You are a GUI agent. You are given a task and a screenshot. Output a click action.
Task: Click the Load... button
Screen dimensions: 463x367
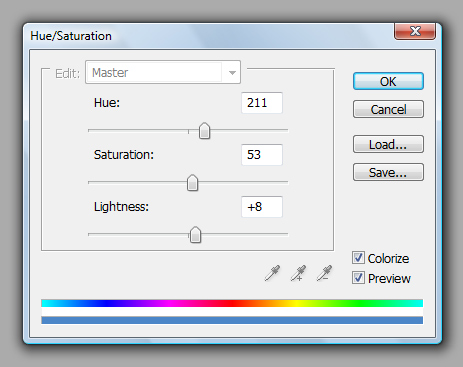388,144
